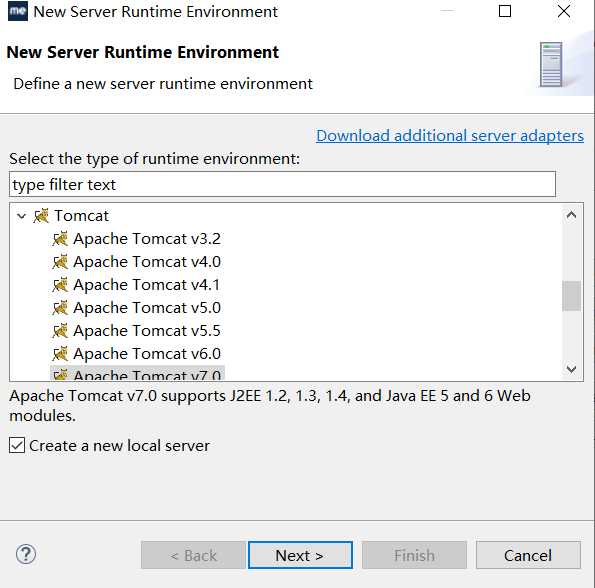Toggle Create a new local server checkbox
Screen dimensions: 595x588
tap(17, 445)
